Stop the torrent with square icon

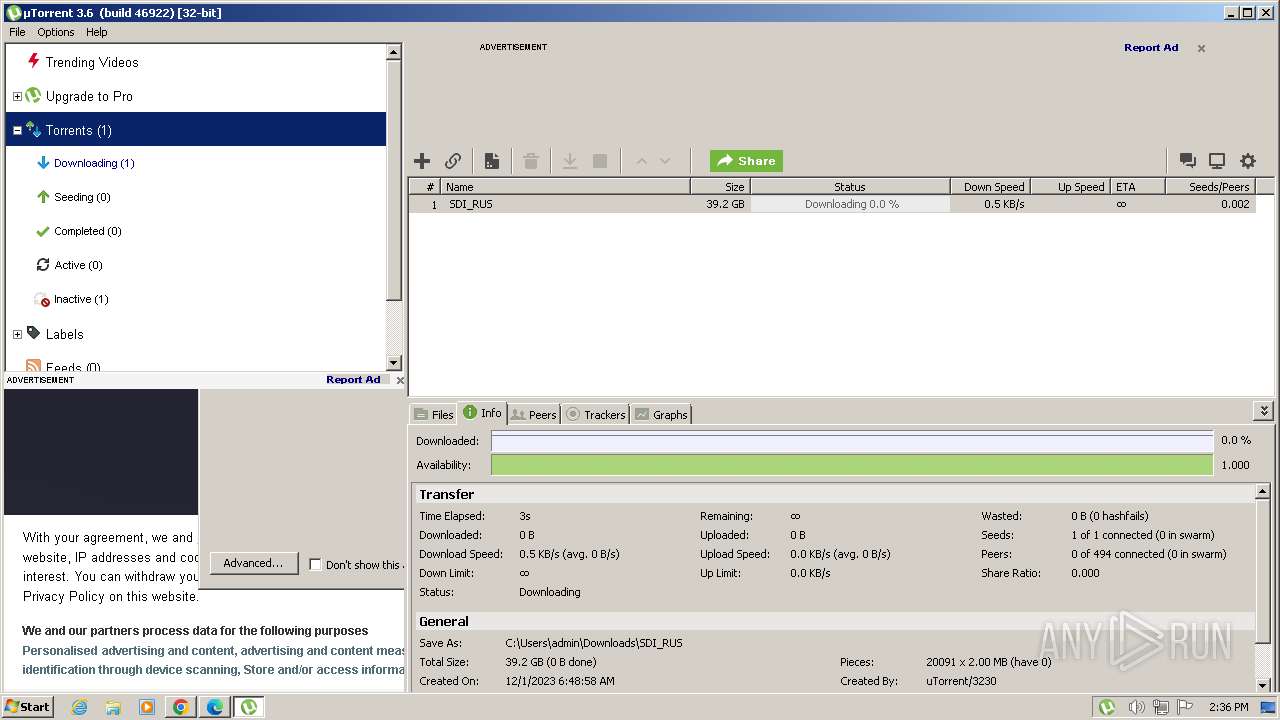click(600, 161)
